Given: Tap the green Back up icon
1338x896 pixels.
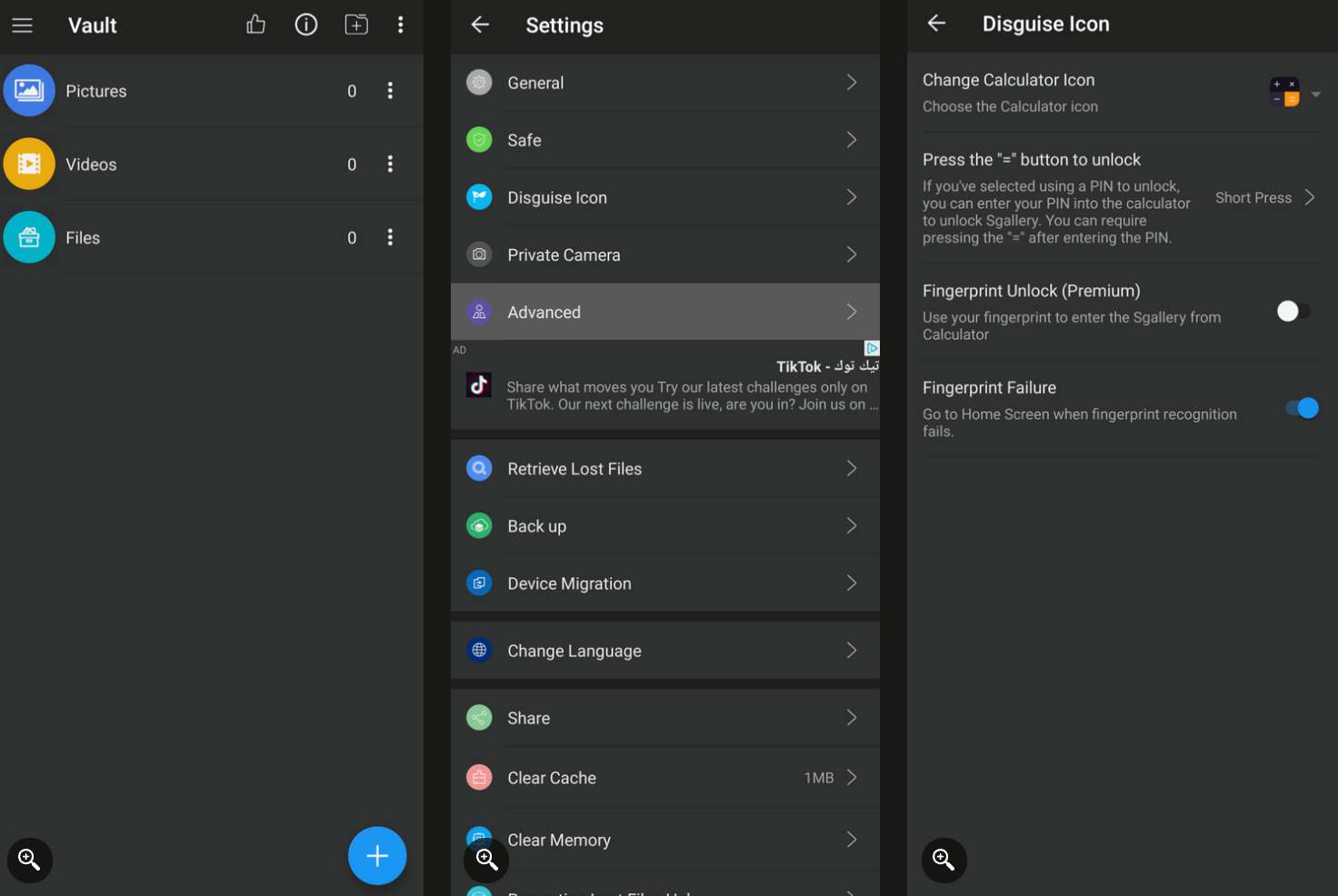Looking at the screenshot, I should click(x=479, y=525).
